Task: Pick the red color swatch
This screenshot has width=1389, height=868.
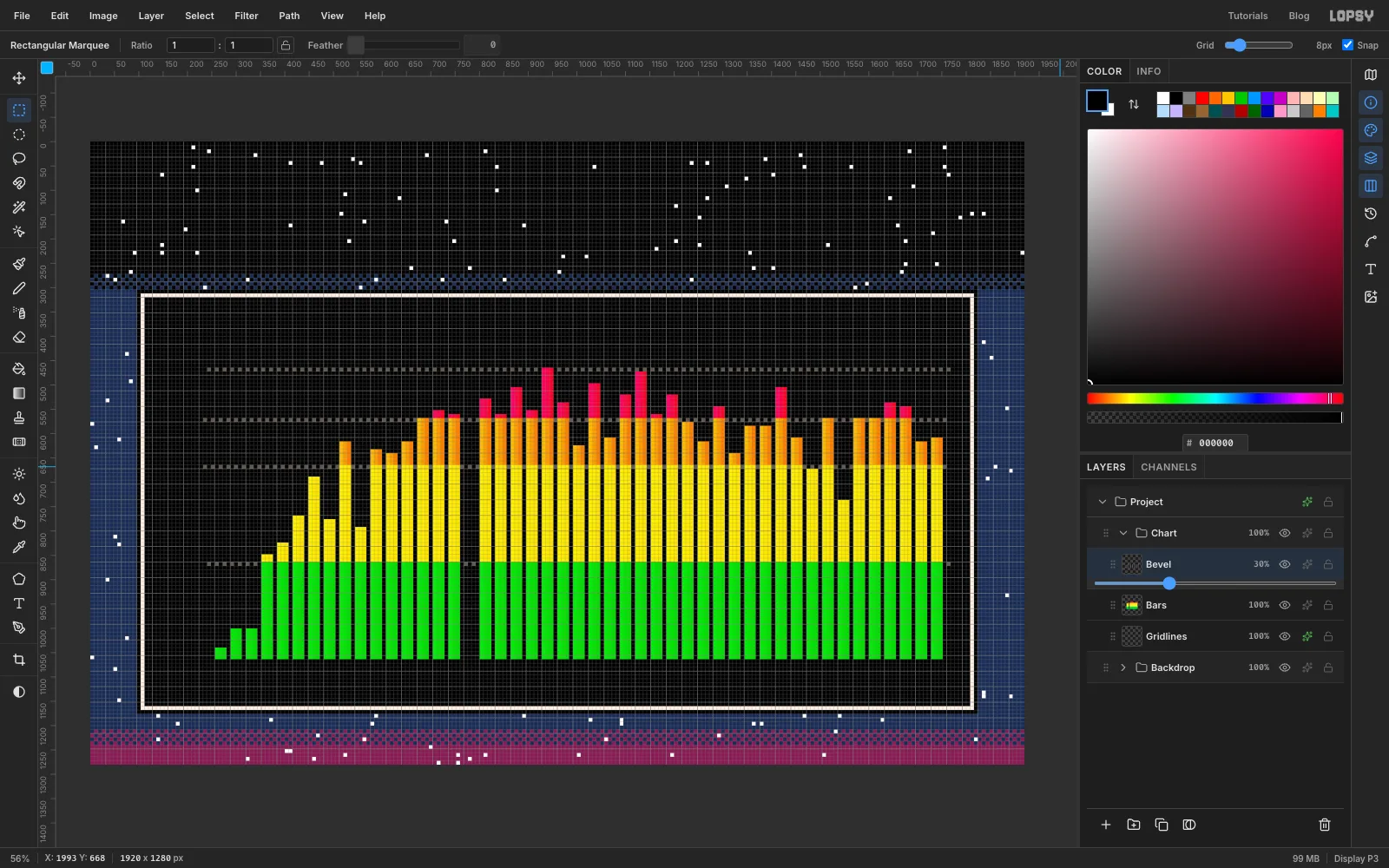Action: click(1202, 98)
